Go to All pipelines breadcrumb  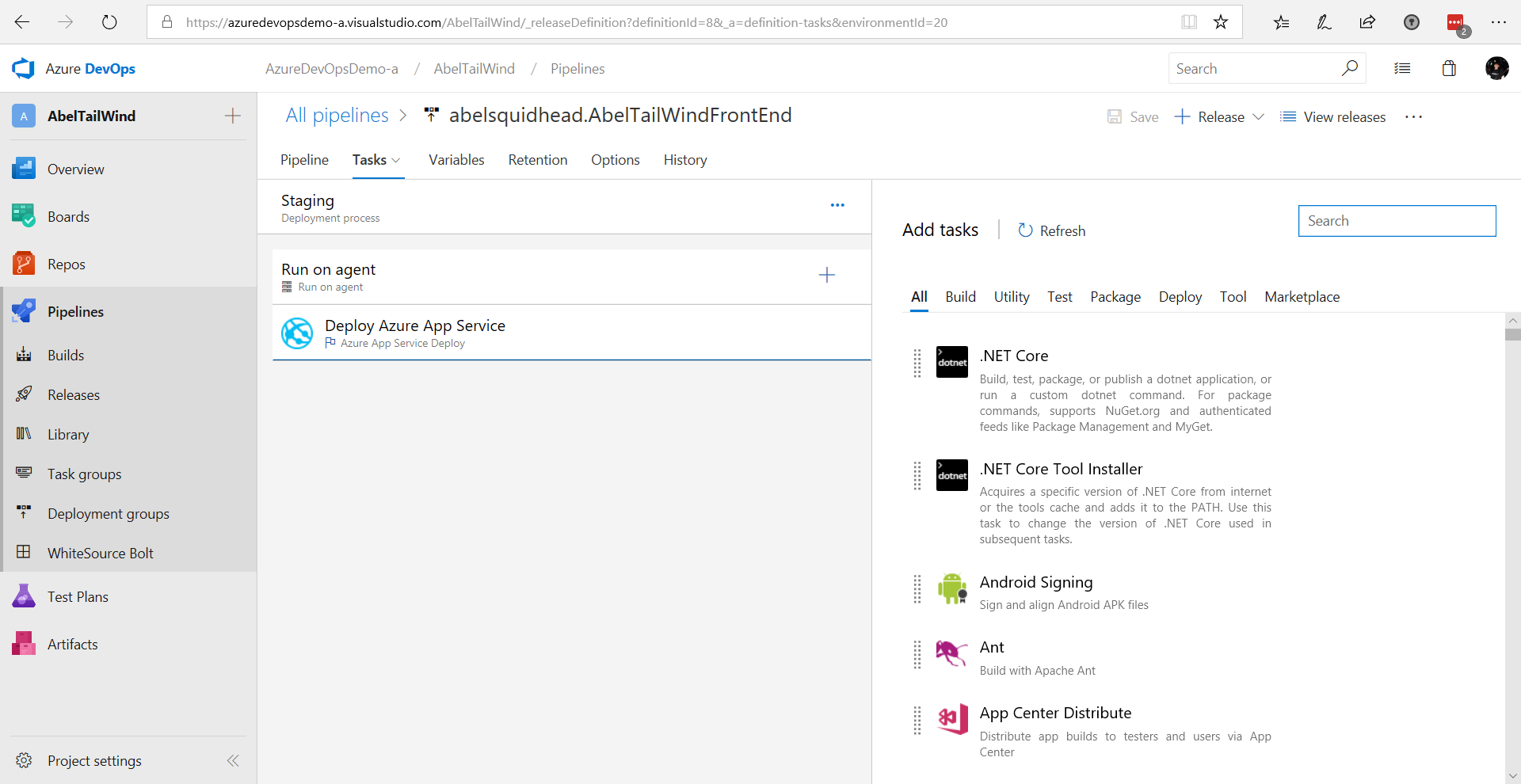[337, 116]
